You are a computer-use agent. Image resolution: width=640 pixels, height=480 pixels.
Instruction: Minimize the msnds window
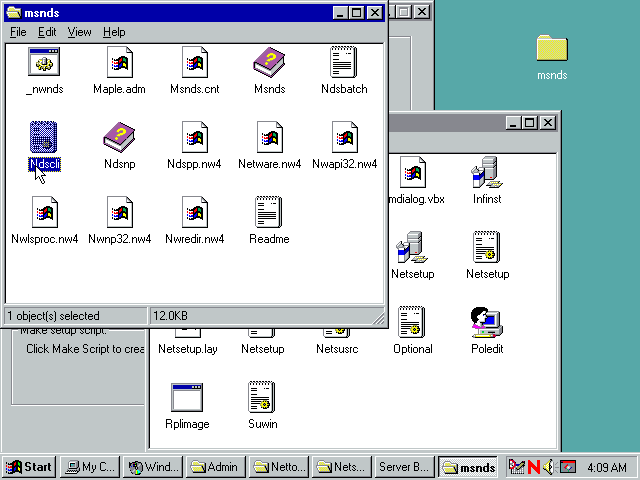coord(340,13)
